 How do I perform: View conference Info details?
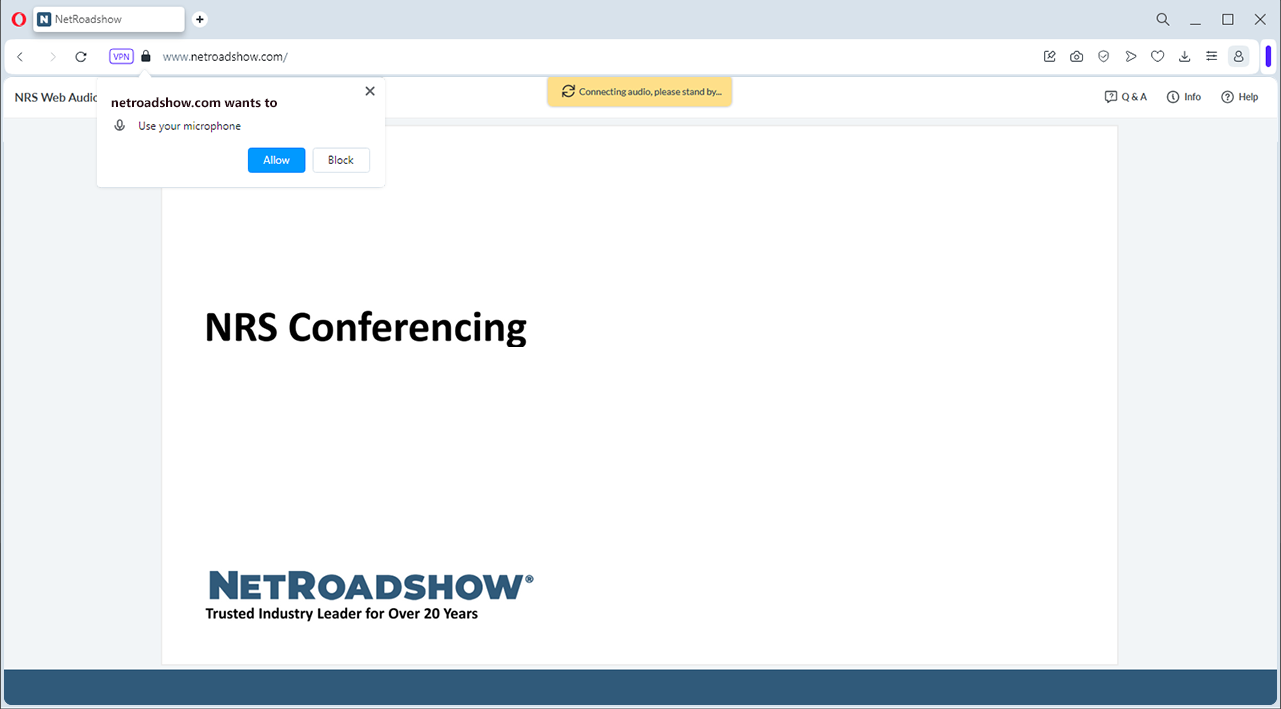1183,96
